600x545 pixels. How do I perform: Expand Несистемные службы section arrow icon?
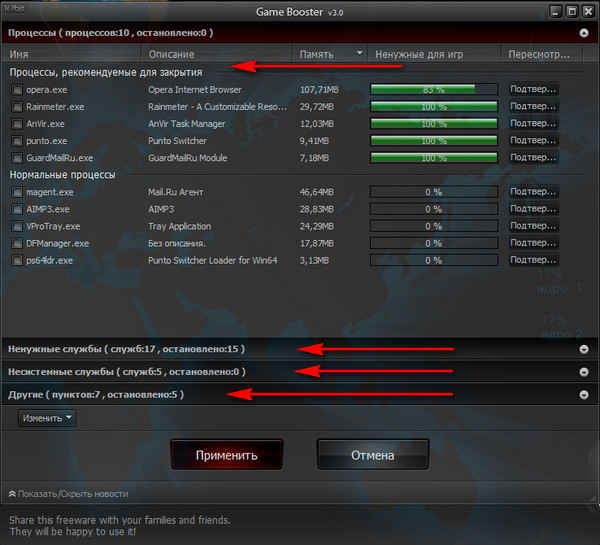click(x=583, y=372)
